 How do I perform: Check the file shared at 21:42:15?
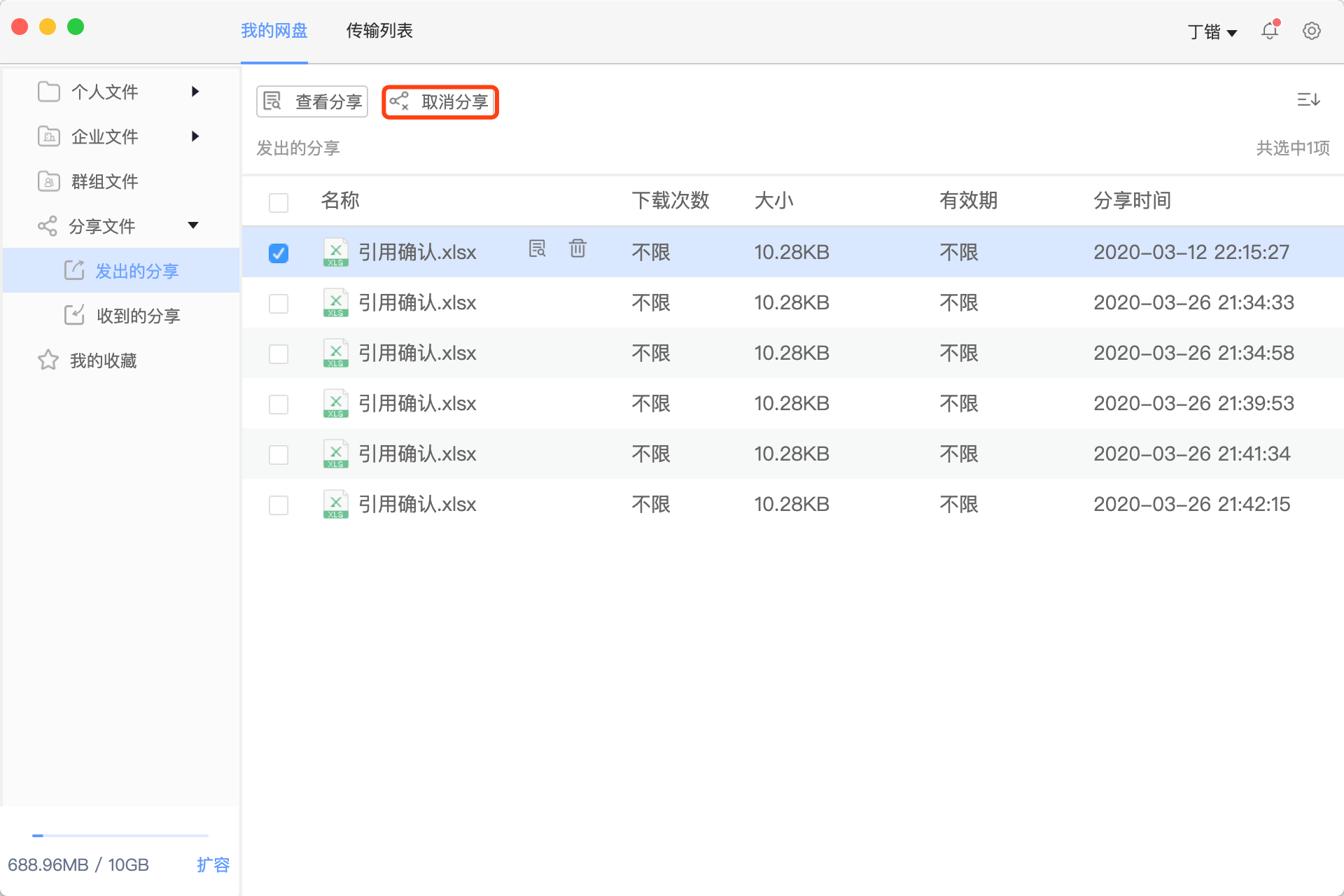pyautogui.click(x=279, y=505)
